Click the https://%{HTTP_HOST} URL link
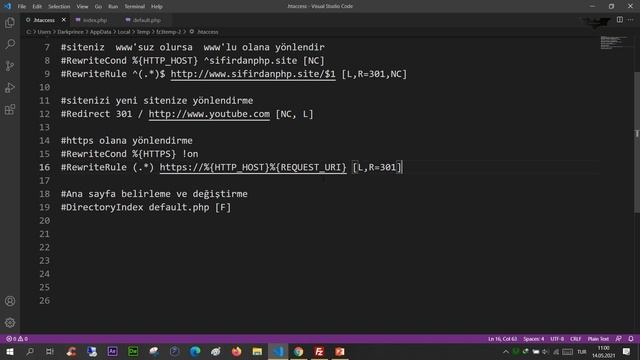640x360 pixels. coord(253,168)
